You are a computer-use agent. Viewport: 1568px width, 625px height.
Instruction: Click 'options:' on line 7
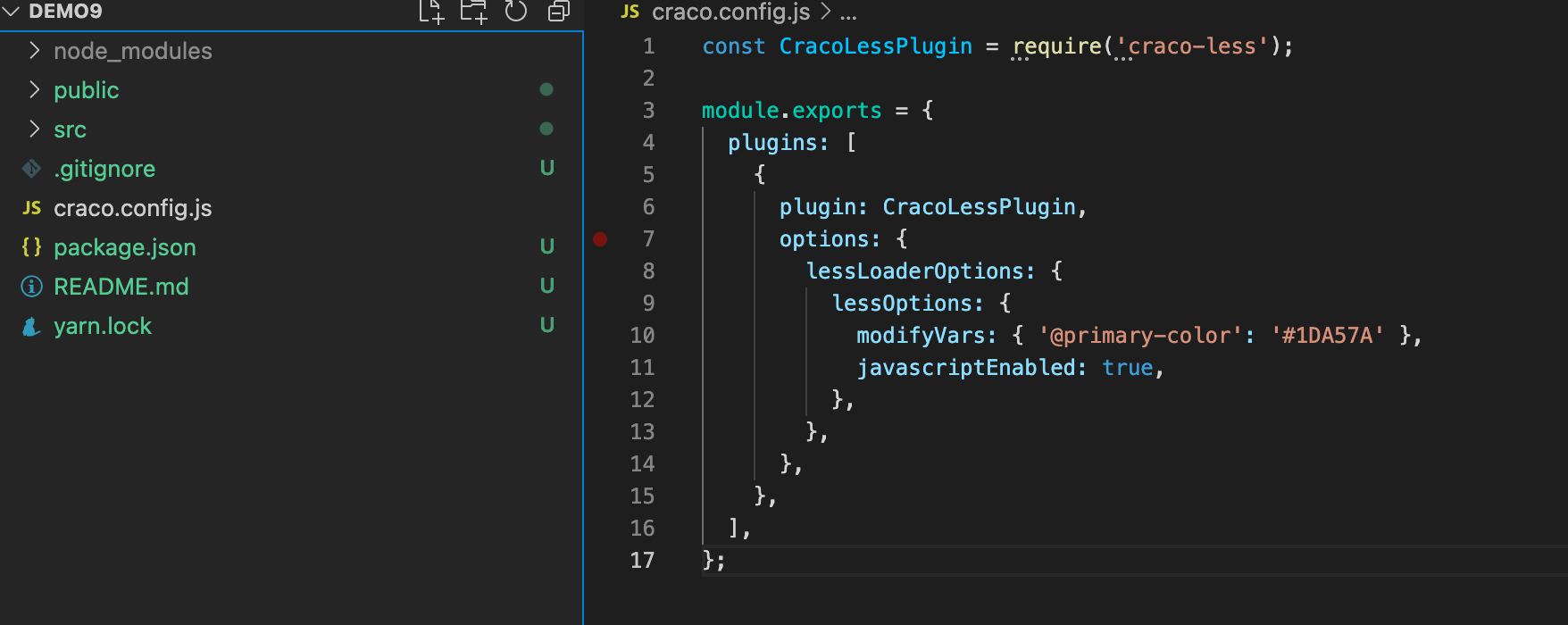coord(830,239)
